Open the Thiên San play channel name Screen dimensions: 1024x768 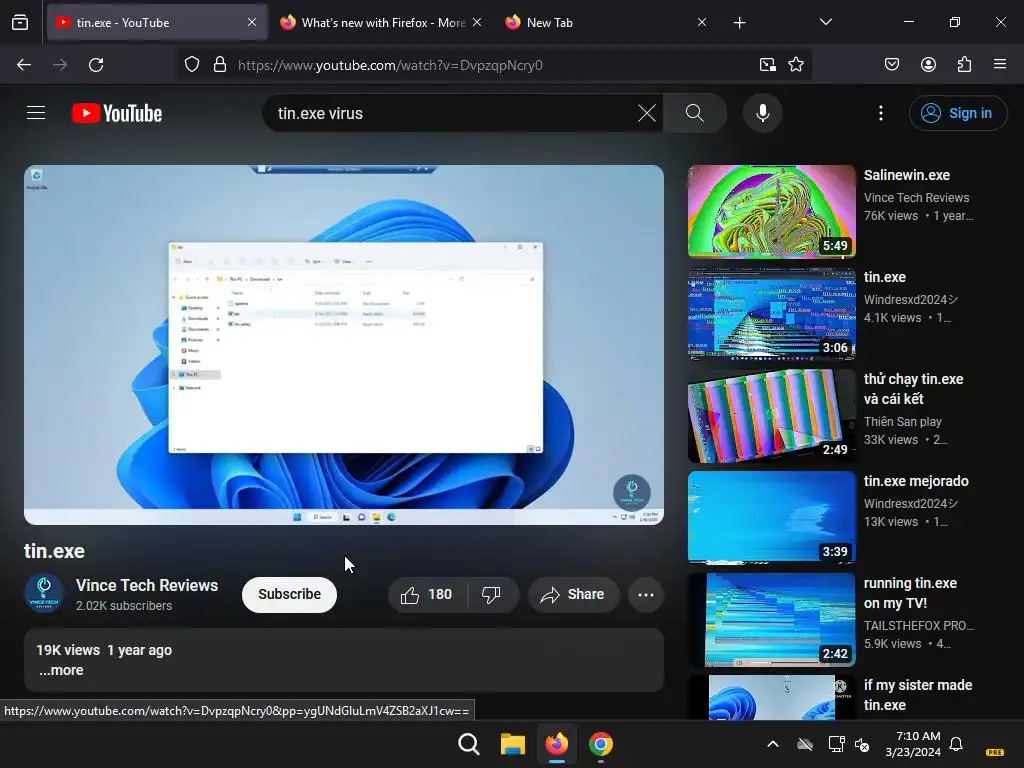(903, 422)
